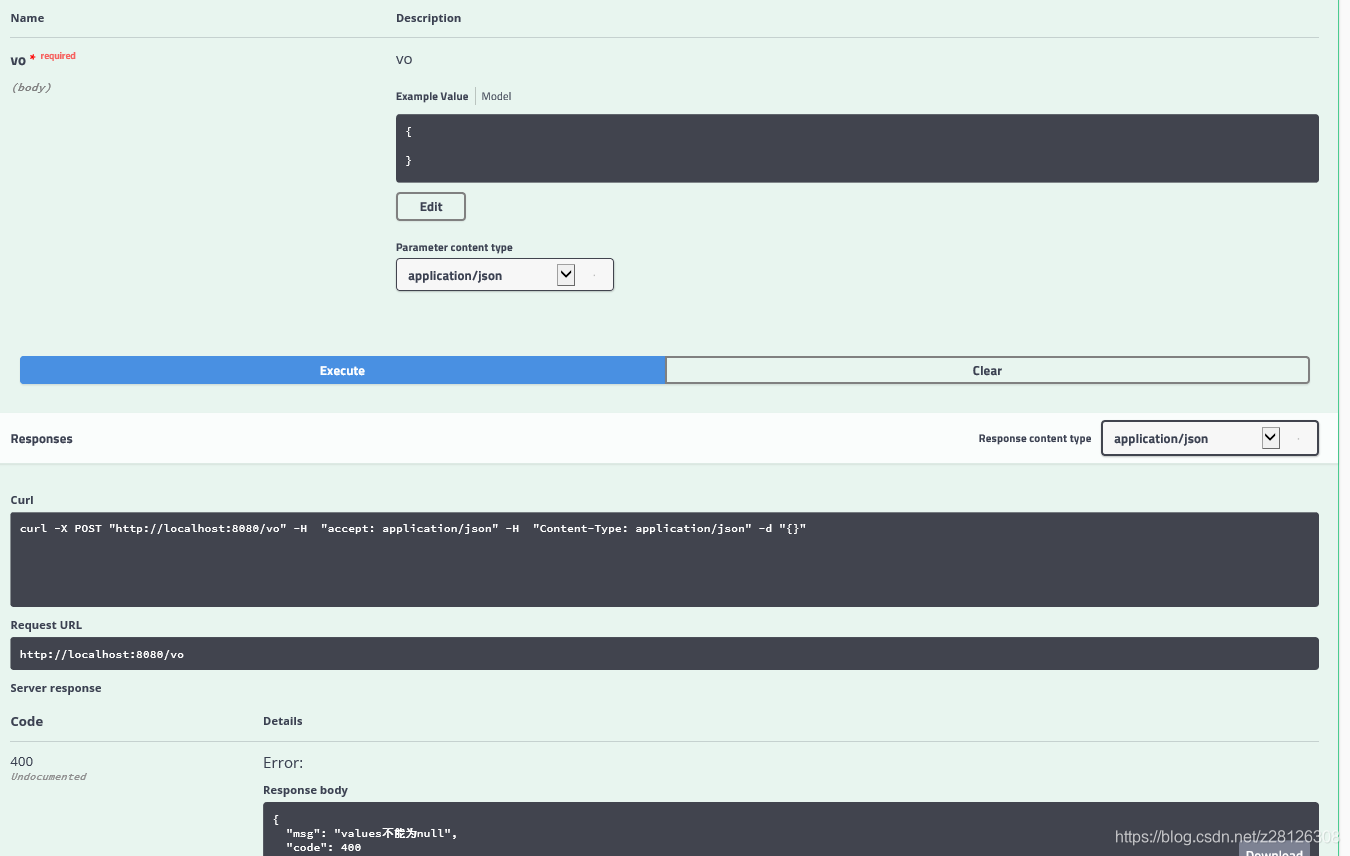Click the msg values不能为null line
1350x856 pixels.
[x=372, y=833]
